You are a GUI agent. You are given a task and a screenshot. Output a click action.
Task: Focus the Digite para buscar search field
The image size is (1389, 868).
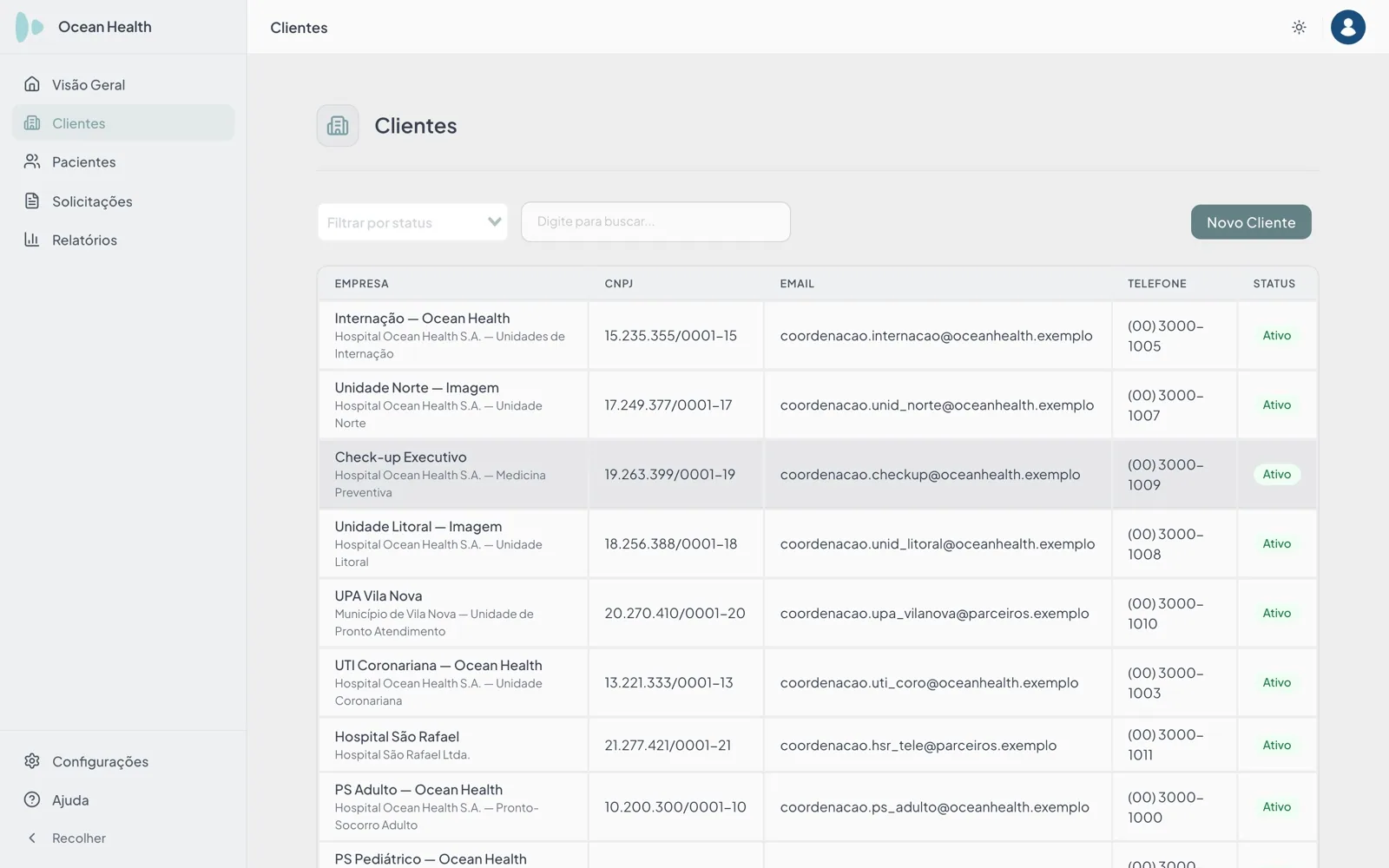(655, 222)
